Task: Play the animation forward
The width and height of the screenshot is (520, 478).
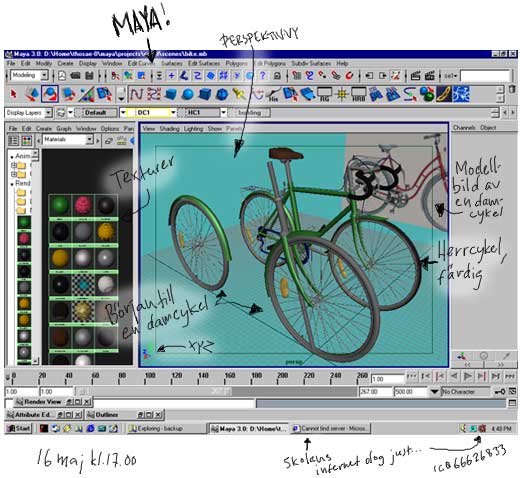Action: coord(468,377)
